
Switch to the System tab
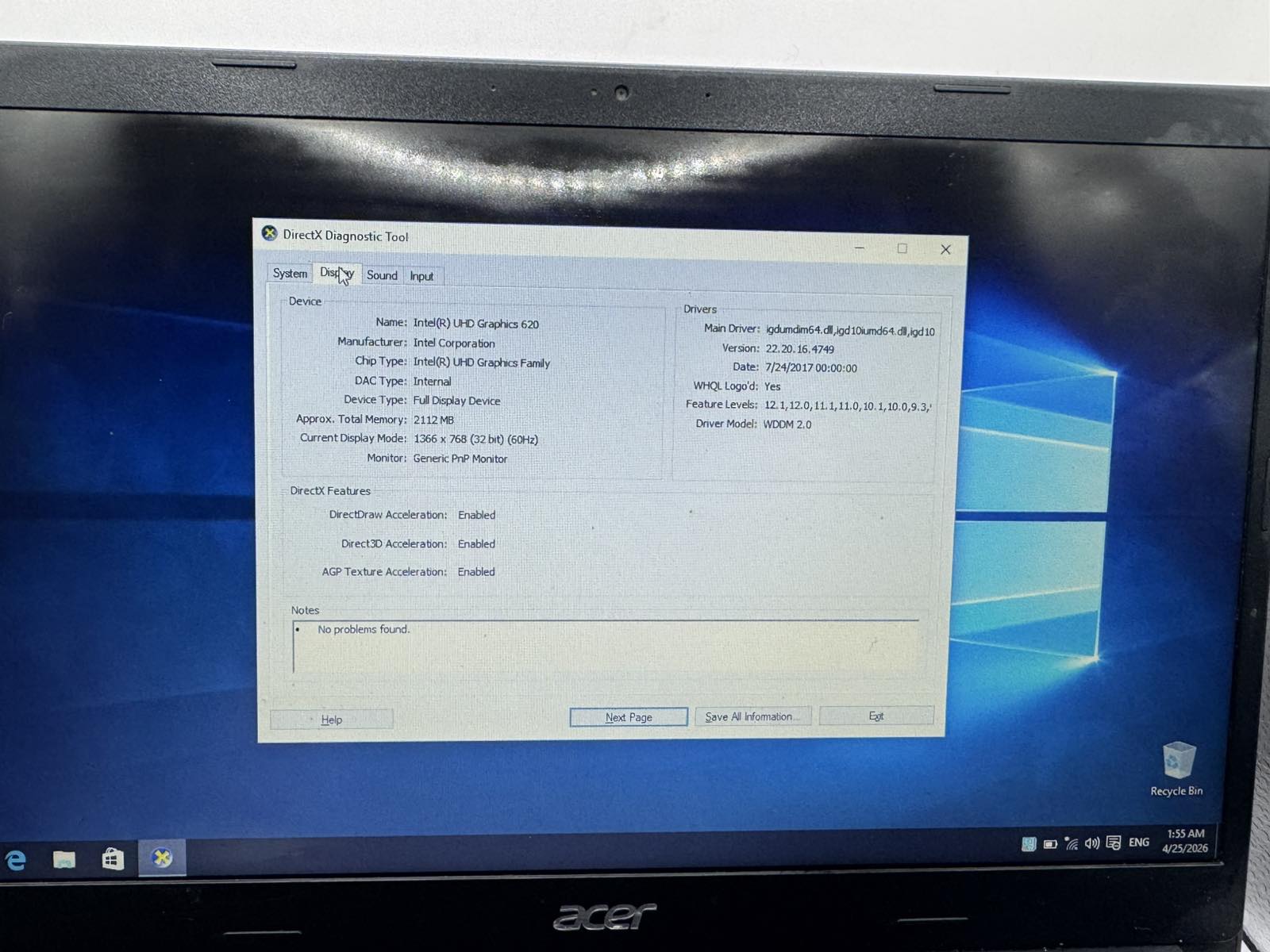click(290, 274)
